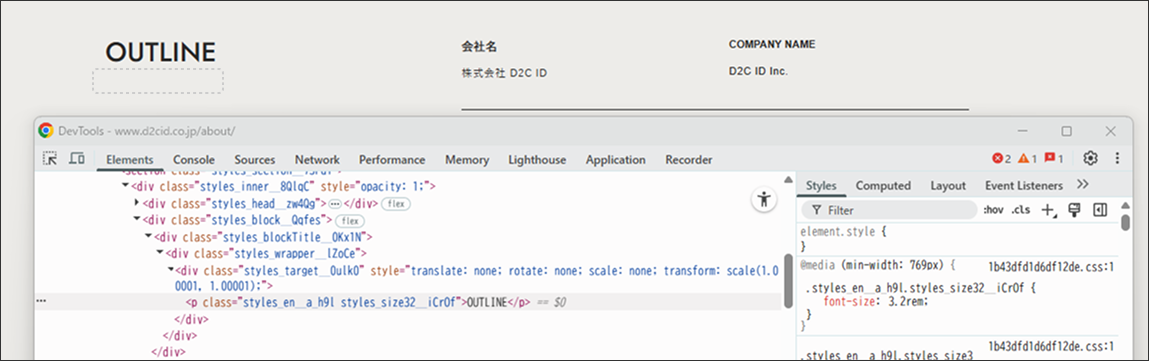Switch to the Console tab
The height and width of the screenshot is (361, 1149).
[193, 160]
